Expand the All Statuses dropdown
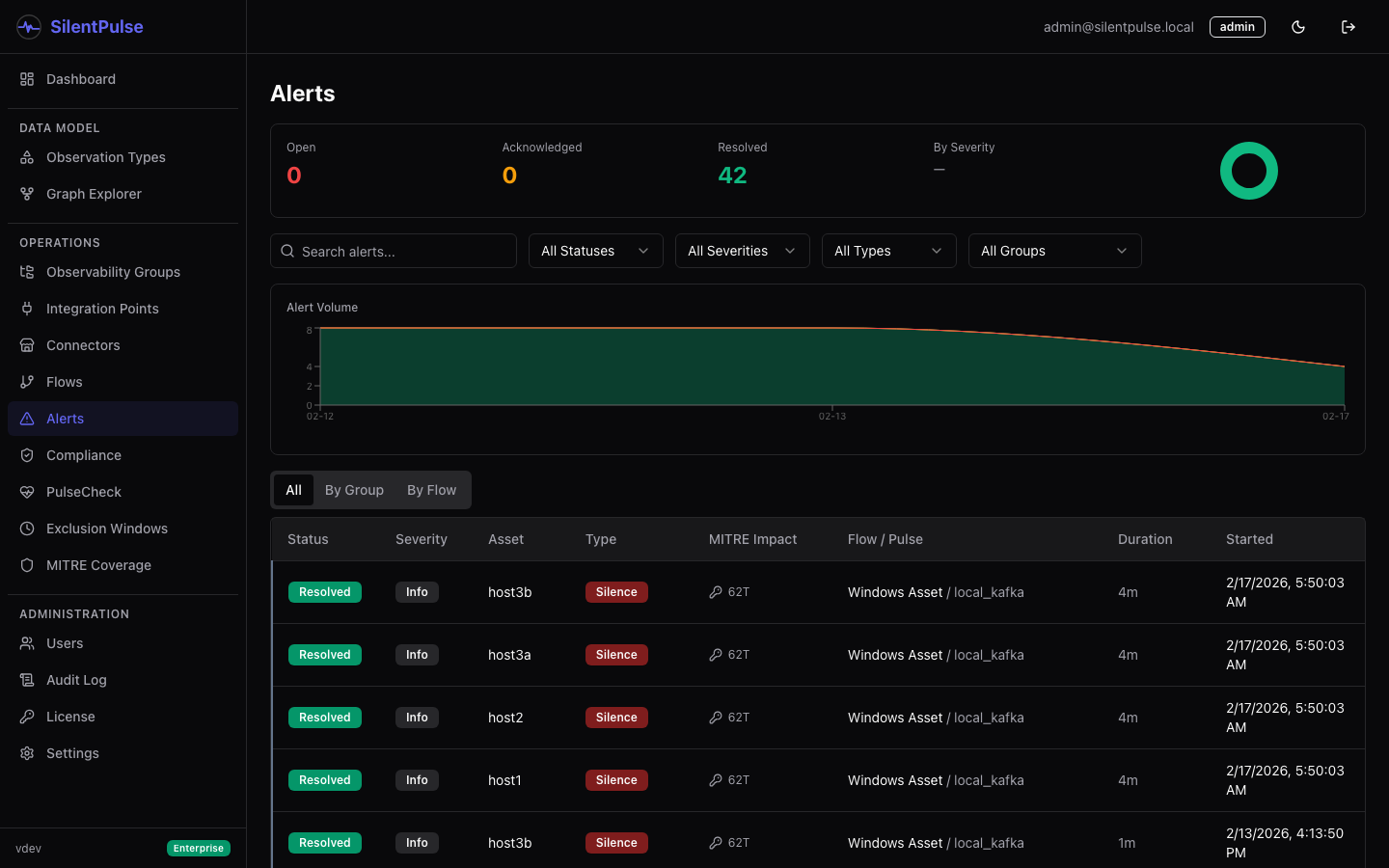This screenshot has height=868, width=1389. coord(596,251)
